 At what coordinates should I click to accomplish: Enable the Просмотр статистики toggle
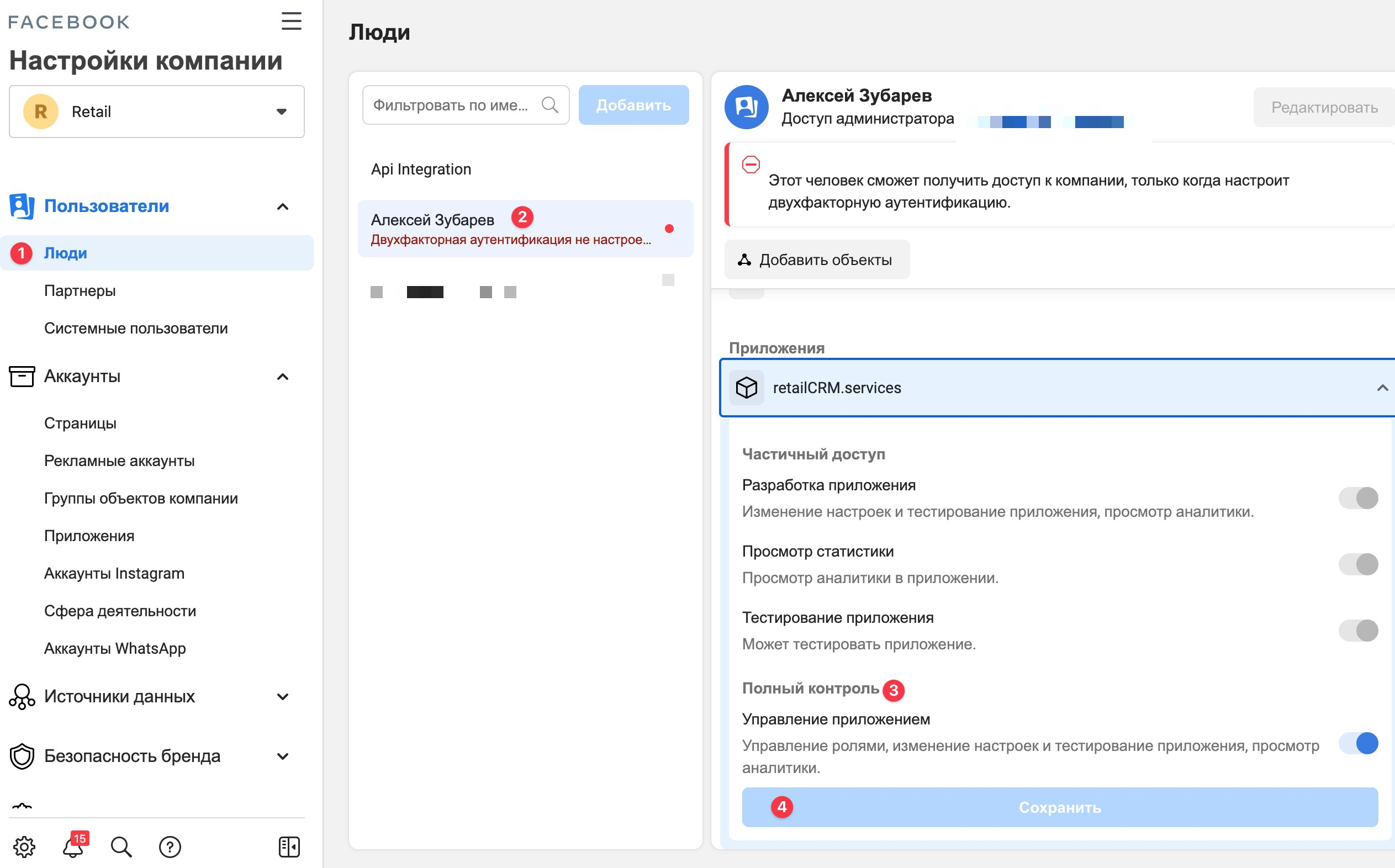[x=1358, y=564]
